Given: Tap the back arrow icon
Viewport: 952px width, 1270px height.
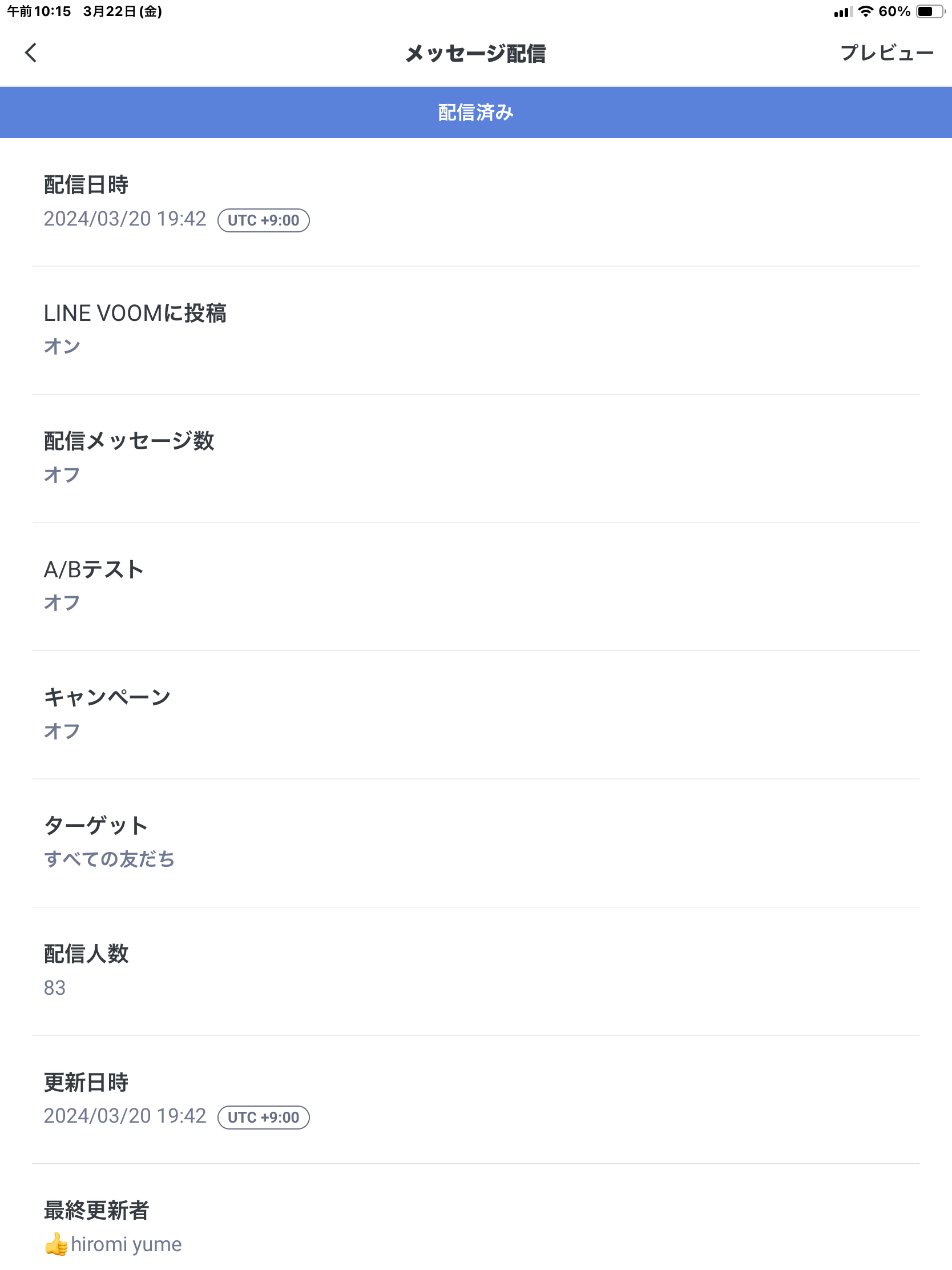Looking at the screenshot, I should 31,53.
